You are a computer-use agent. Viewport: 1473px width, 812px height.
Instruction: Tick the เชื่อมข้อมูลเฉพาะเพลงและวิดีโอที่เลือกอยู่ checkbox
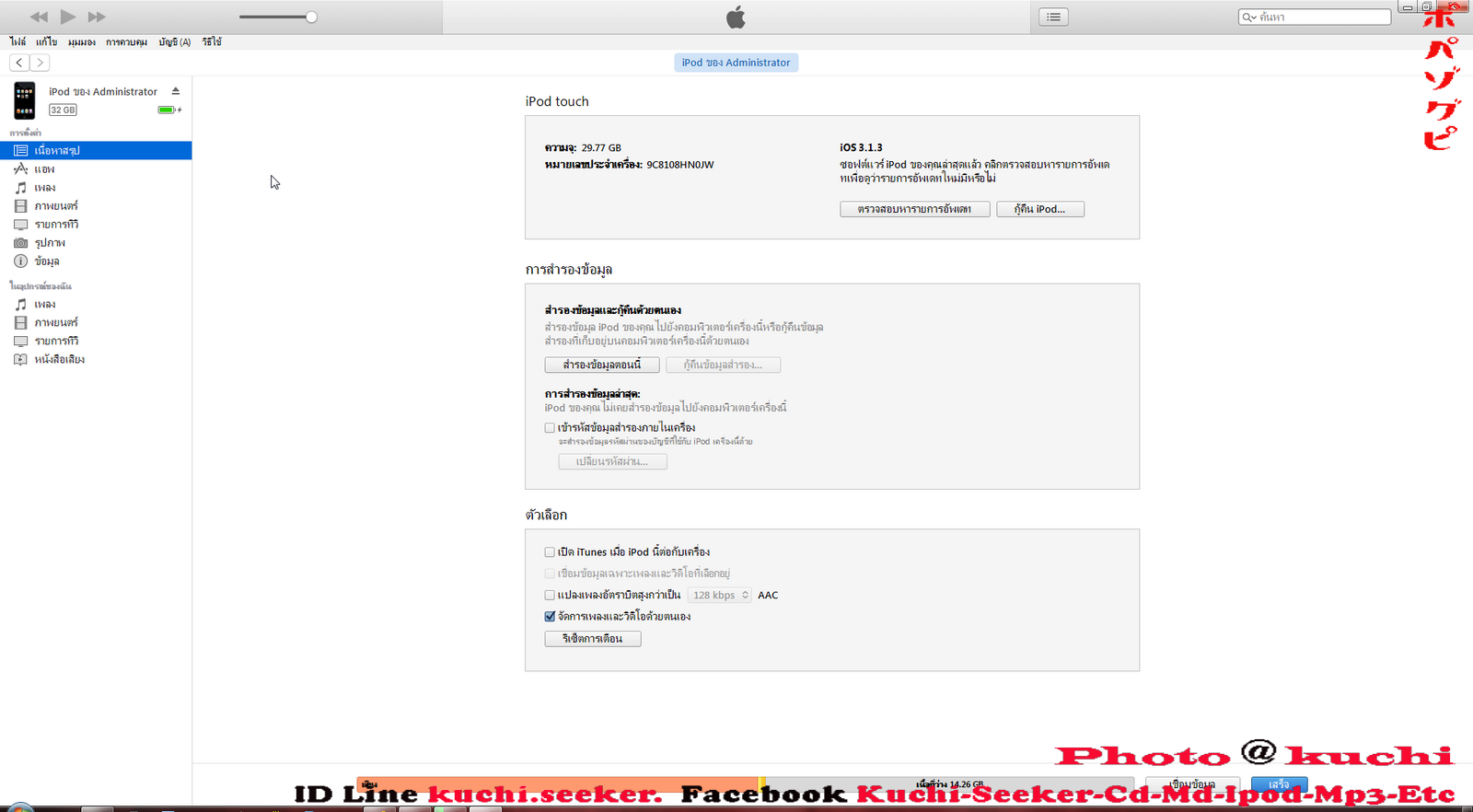pos(550,574)
